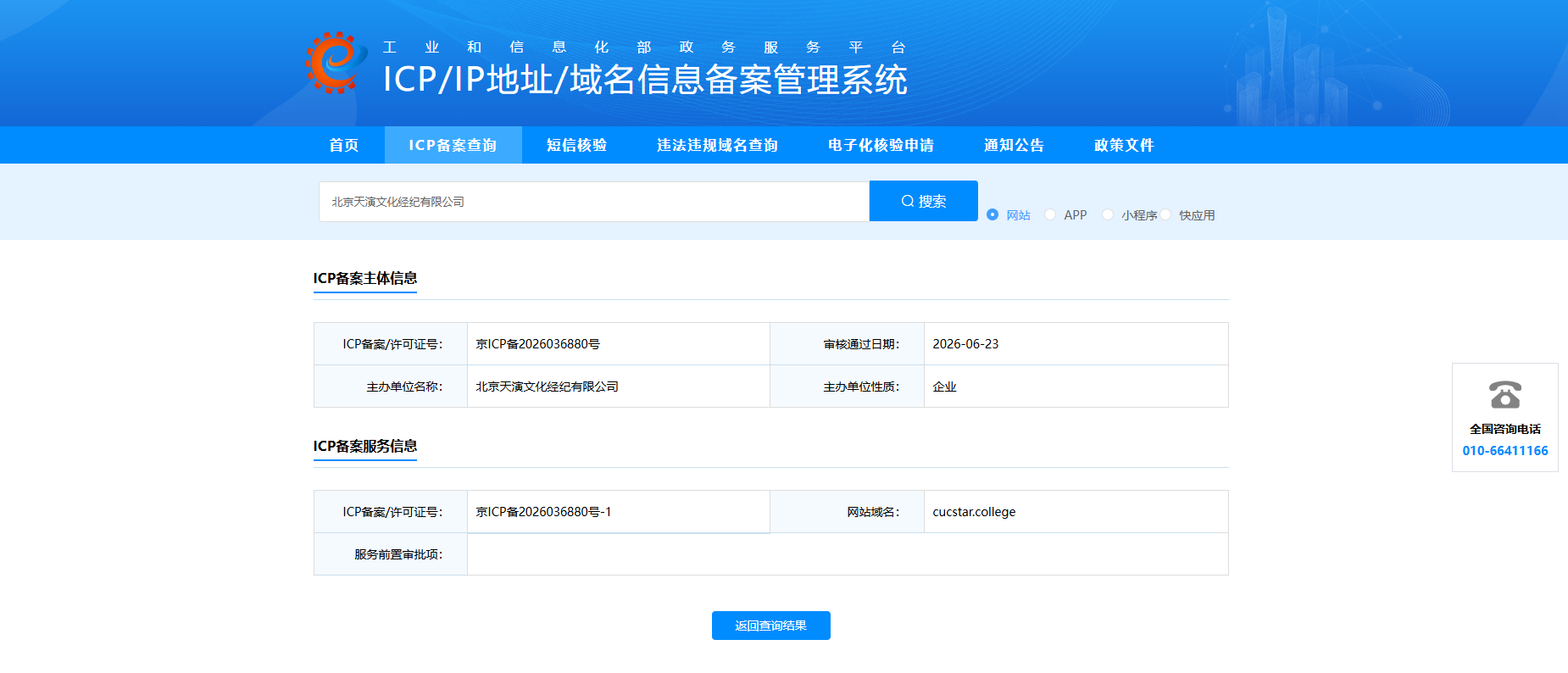Image resolution: width=1568 pixels, height=673 pixels.
Task: Select the 快应用 radio option
Action: click(x=1165, y=214)
